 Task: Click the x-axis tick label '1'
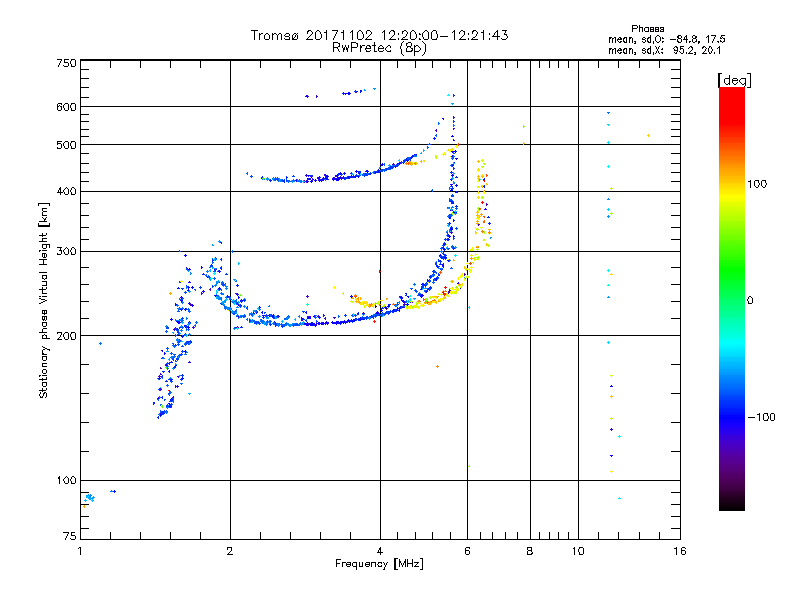point(80,551)
